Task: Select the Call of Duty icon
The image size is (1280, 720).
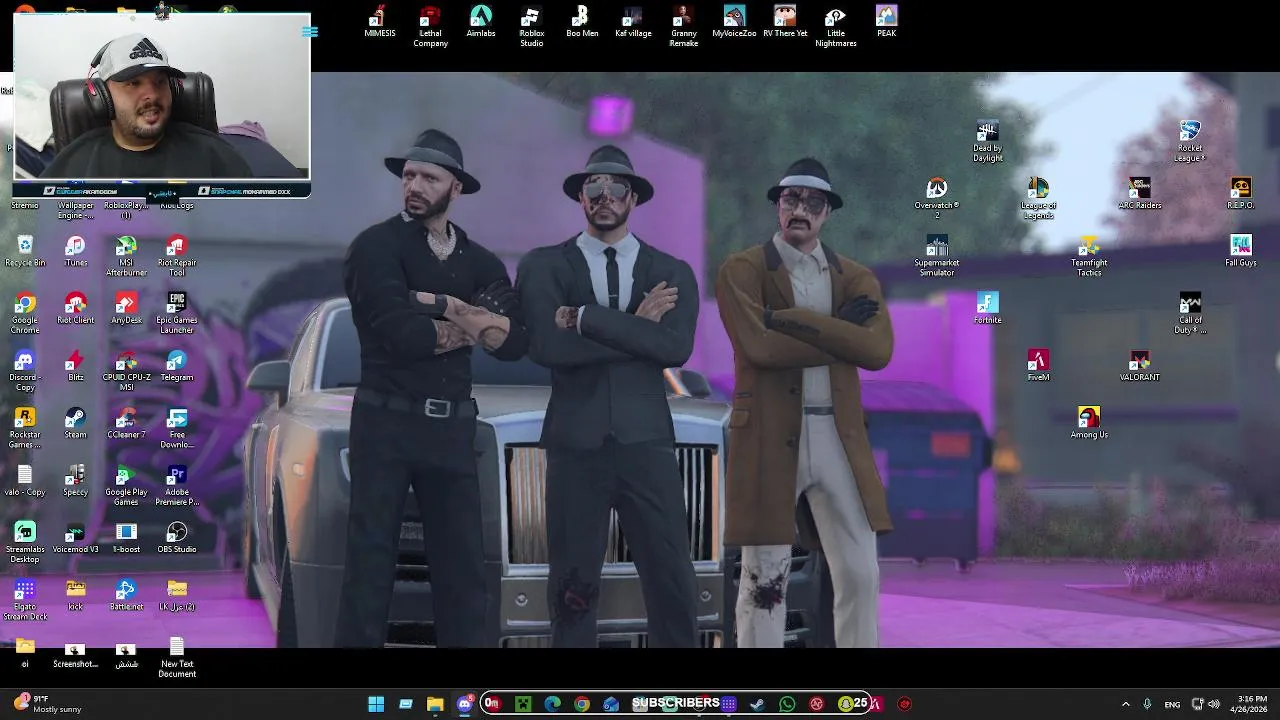Action: point(1190,313)
